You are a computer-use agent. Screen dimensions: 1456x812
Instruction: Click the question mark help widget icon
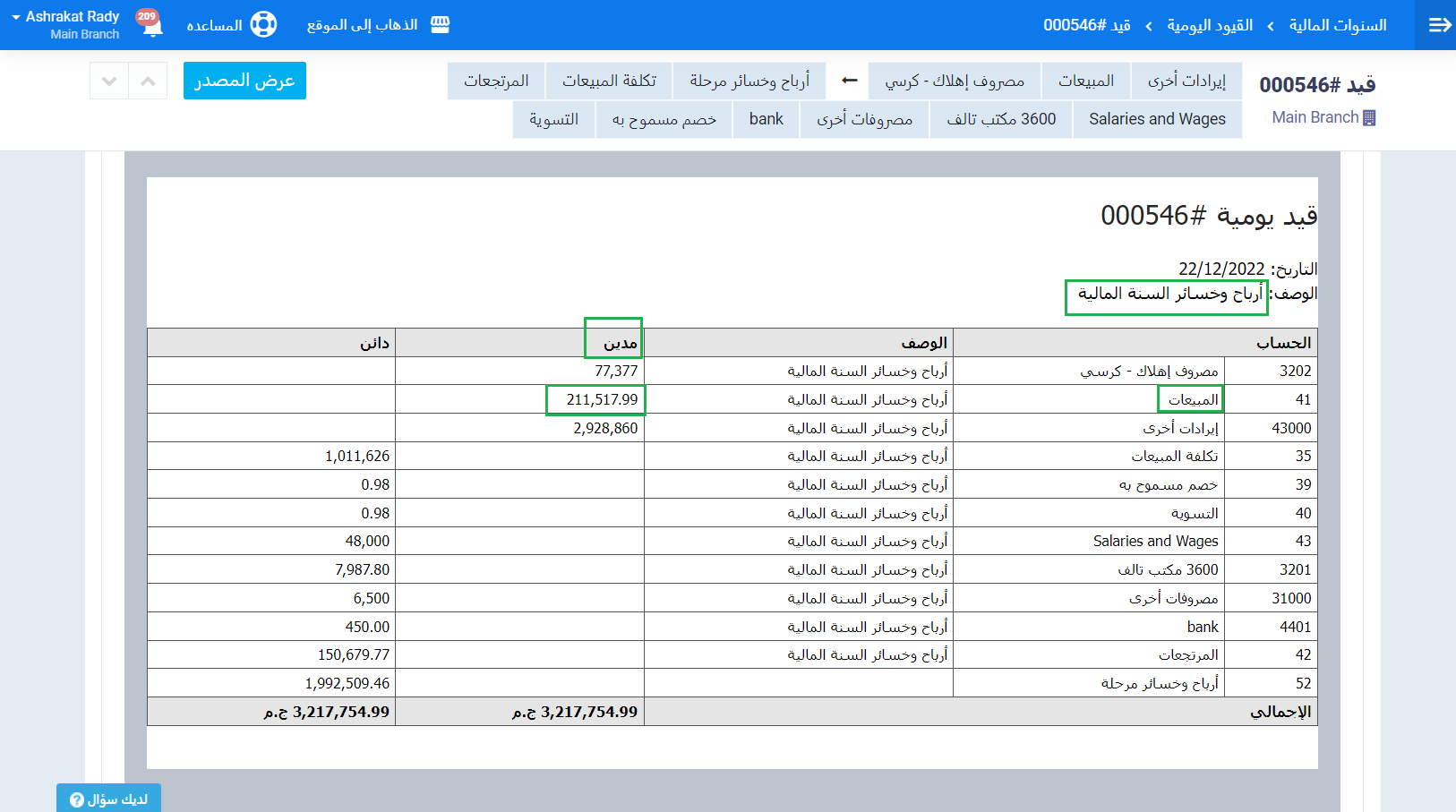point(77,799)
